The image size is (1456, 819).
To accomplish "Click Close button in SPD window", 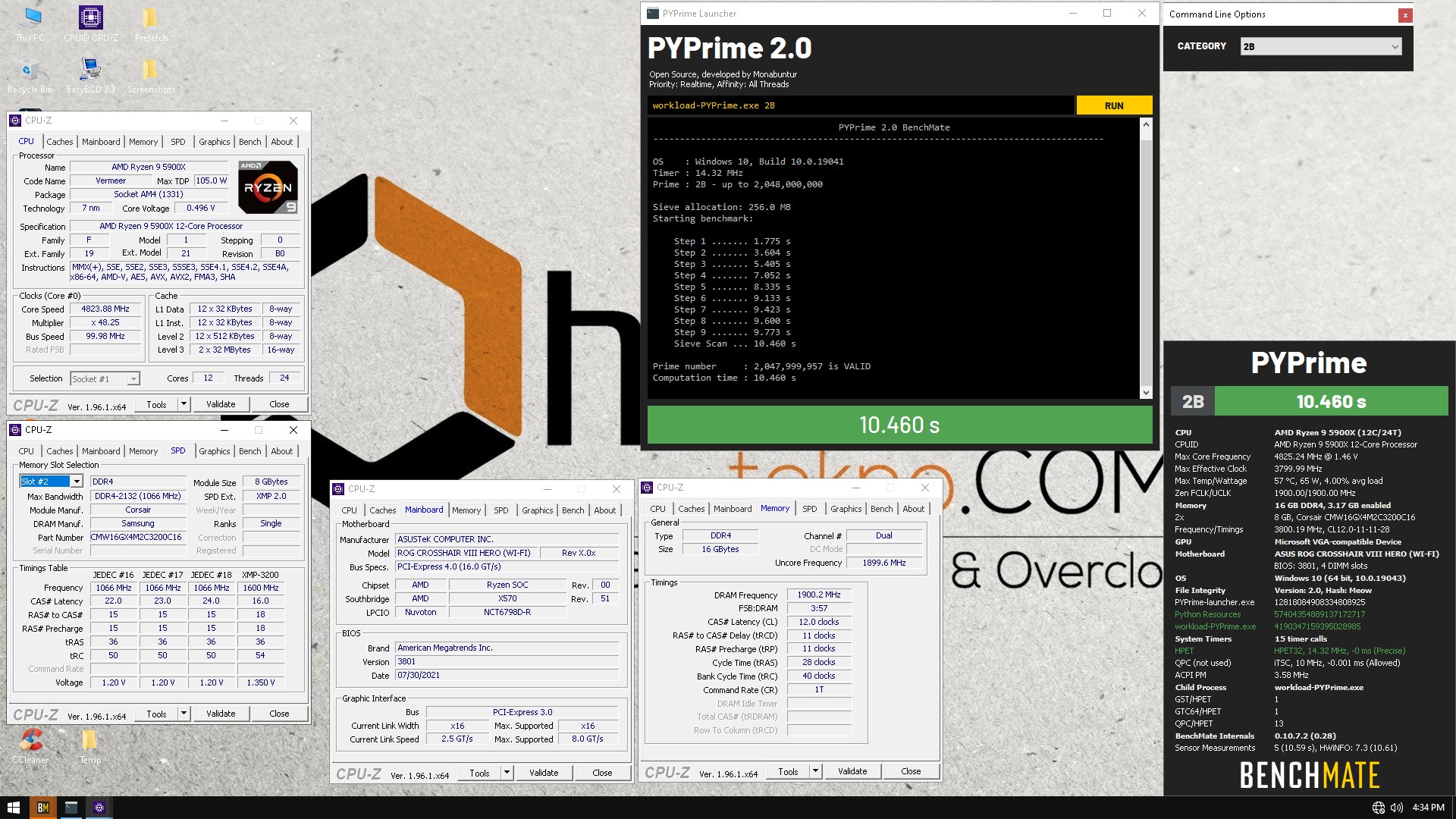I will [x=279, y=714].
